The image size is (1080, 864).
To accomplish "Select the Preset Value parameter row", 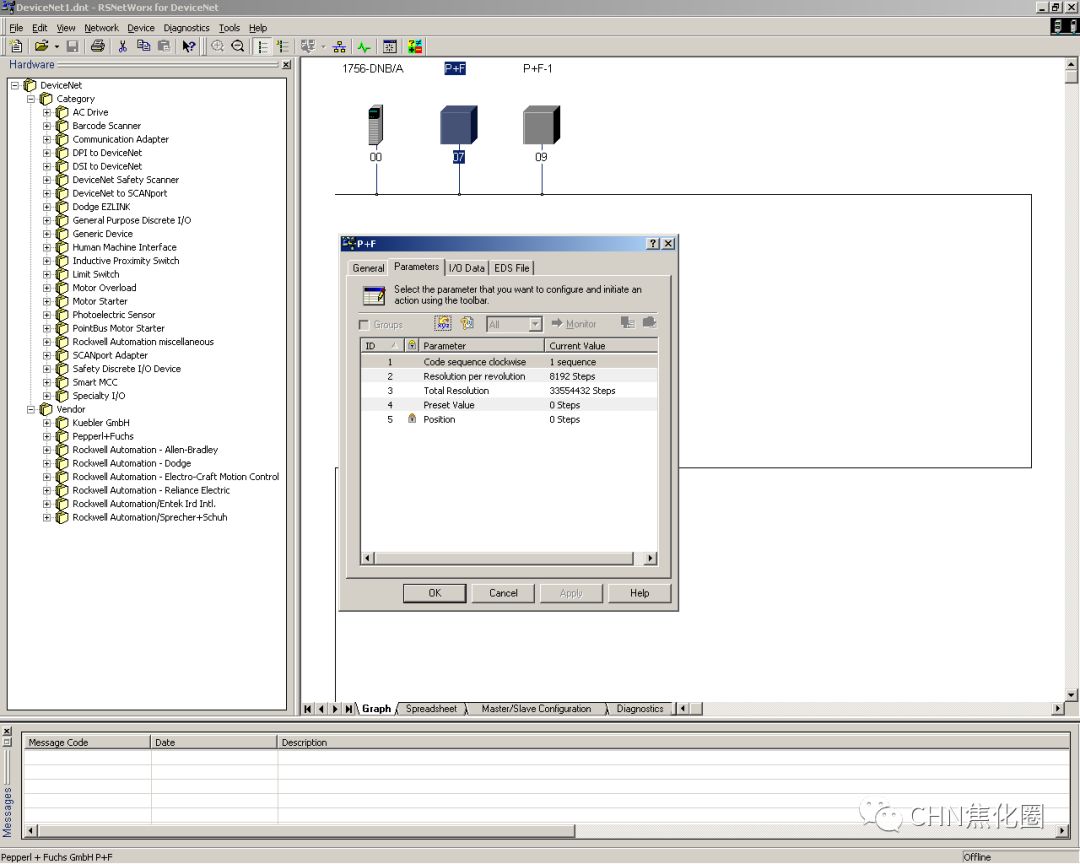I will 509,405.
